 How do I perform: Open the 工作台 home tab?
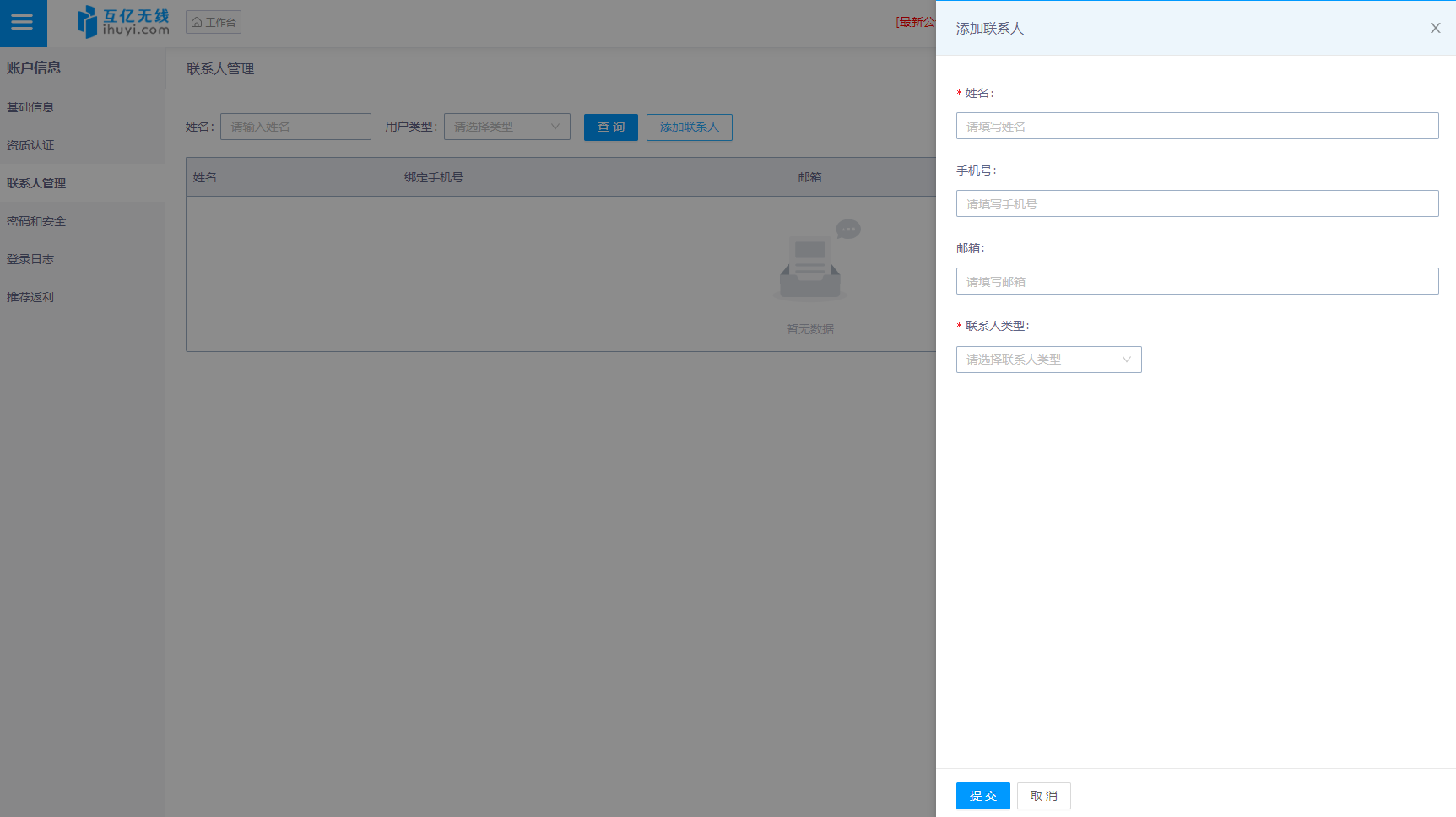(214, 22)
